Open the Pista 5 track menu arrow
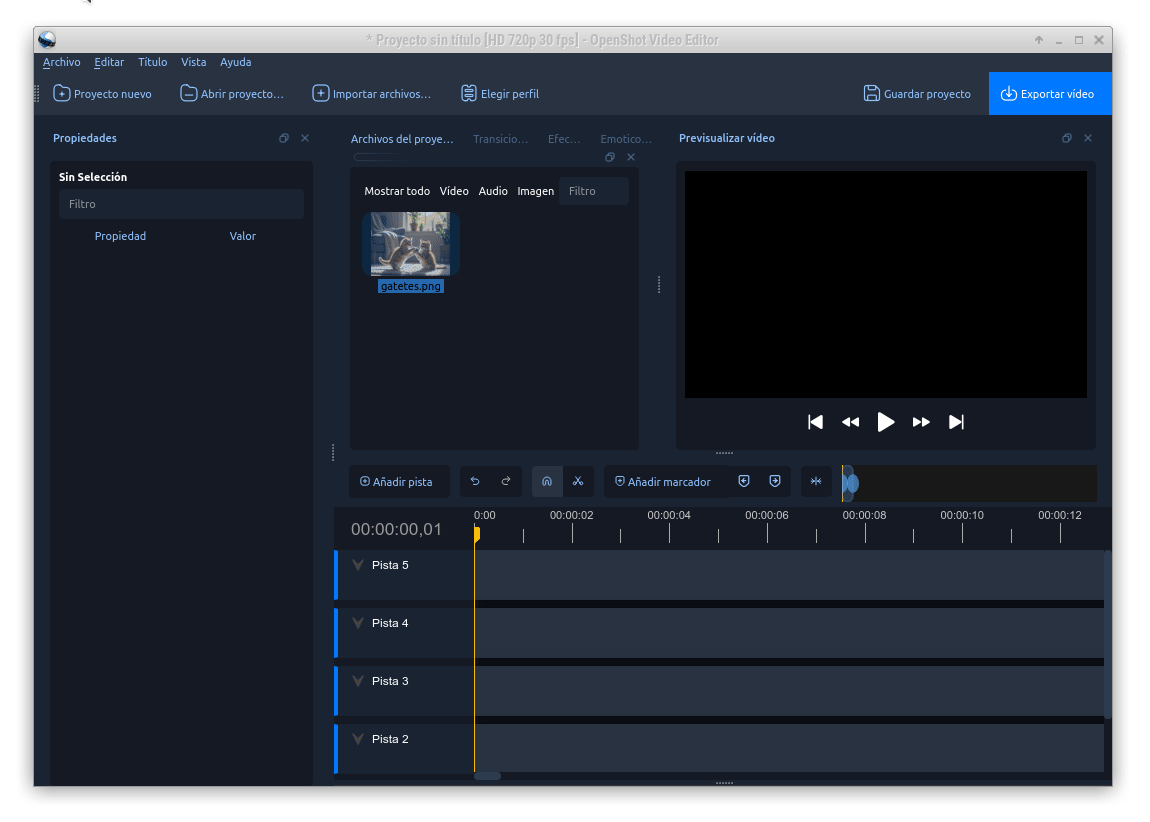The width and height of the screenshot is (1150, 822). 358,565
